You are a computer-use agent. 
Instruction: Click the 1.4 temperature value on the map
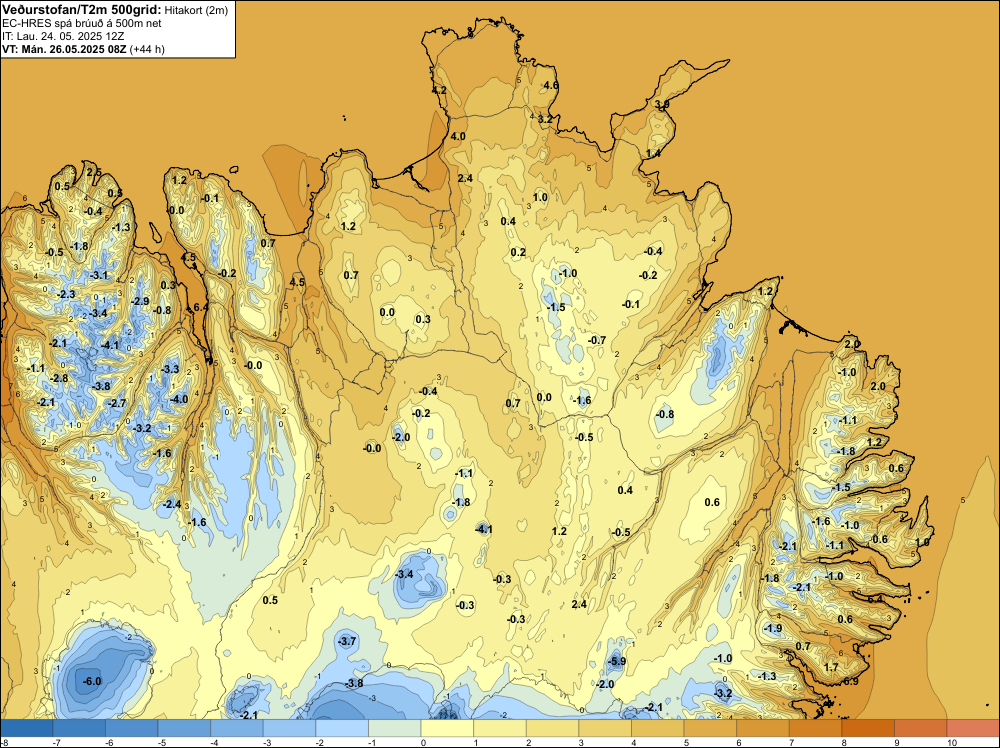(x=654, y=154)
